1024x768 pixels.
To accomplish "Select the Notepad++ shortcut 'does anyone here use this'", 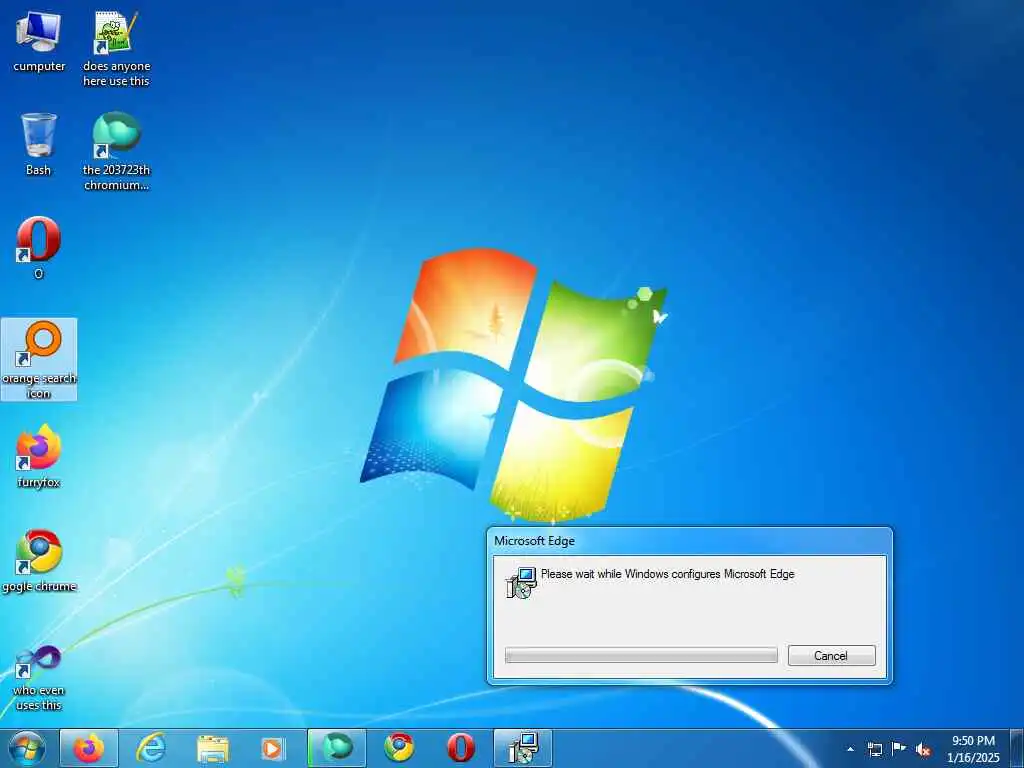I will (116, 48).
